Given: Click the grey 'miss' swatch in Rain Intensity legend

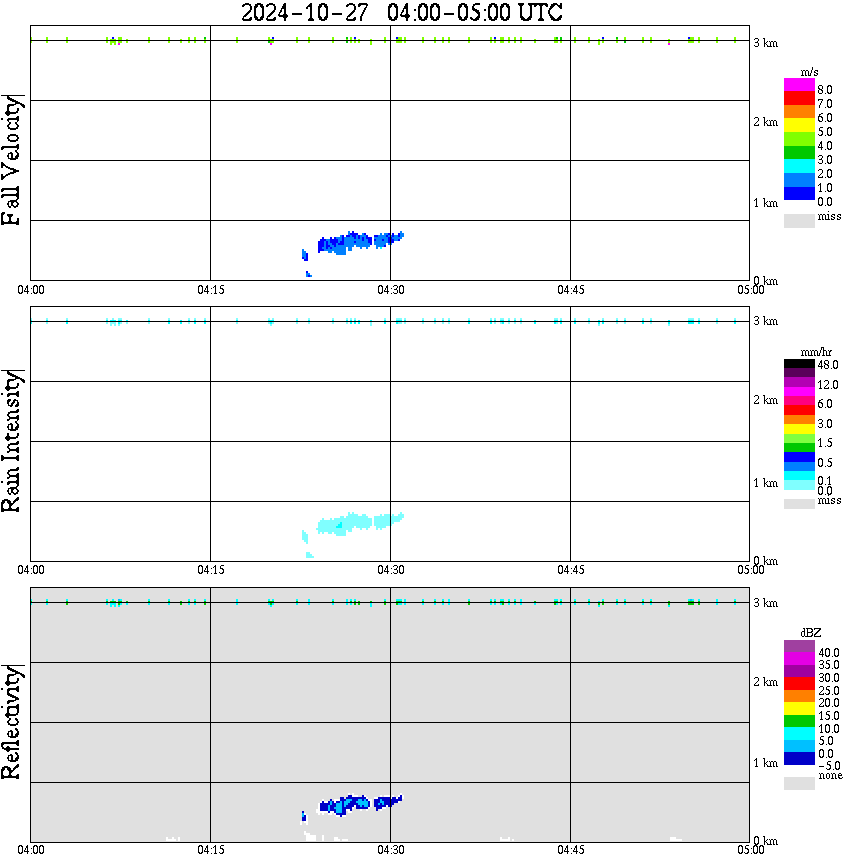Looking at the screenshot, I should point(799,504).
